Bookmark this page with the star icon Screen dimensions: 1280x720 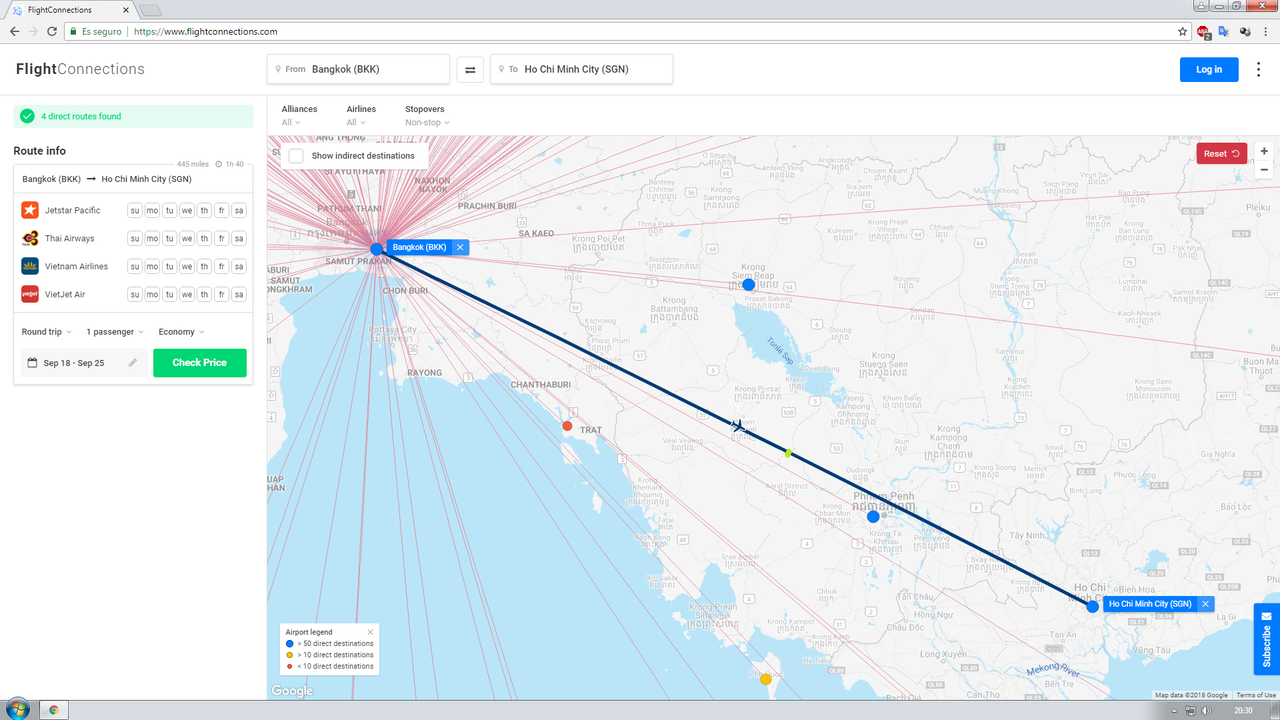1183,31
